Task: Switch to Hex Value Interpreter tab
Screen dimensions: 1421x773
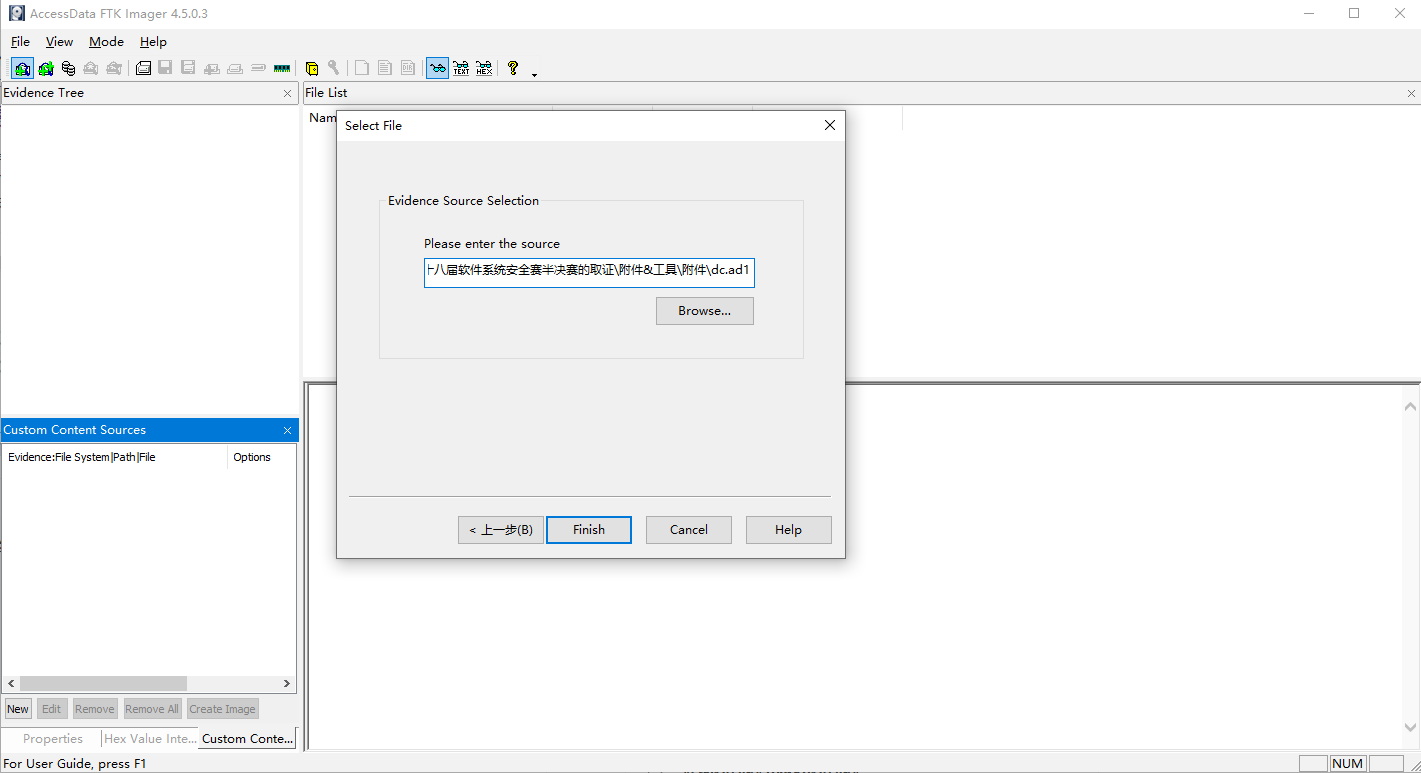Action: click(151, 739)
